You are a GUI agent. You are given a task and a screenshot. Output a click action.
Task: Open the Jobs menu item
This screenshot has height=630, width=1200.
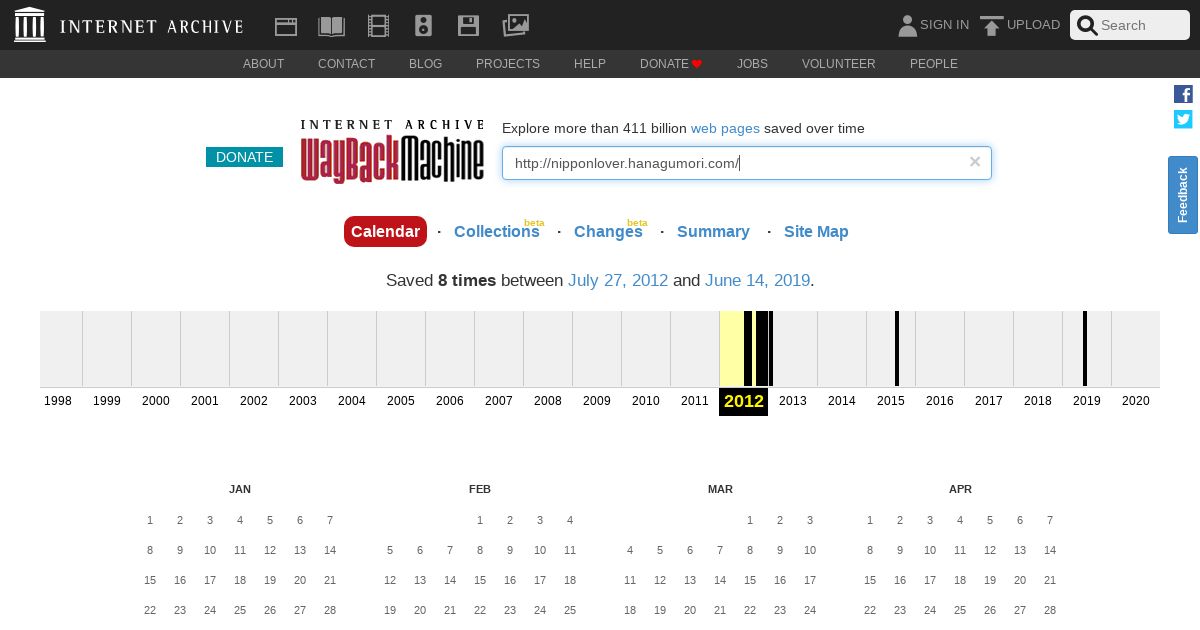[x=752, y=64]
